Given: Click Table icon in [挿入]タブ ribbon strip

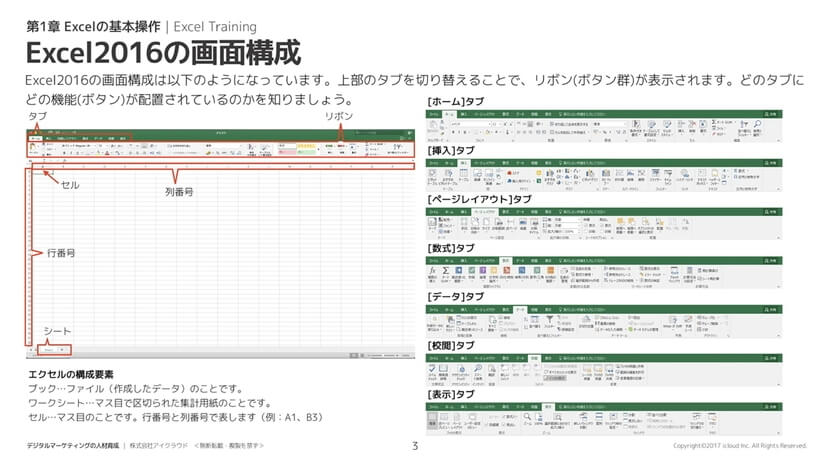Looking at the screenshot, I should pos(463,173).
